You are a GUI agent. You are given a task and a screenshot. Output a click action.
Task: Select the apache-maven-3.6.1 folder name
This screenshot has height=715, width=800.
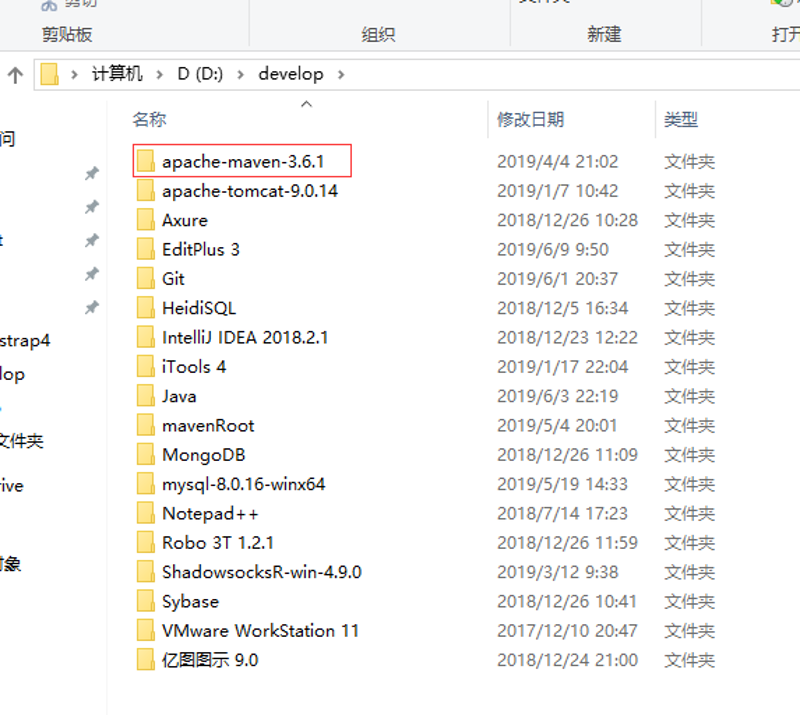243,162
